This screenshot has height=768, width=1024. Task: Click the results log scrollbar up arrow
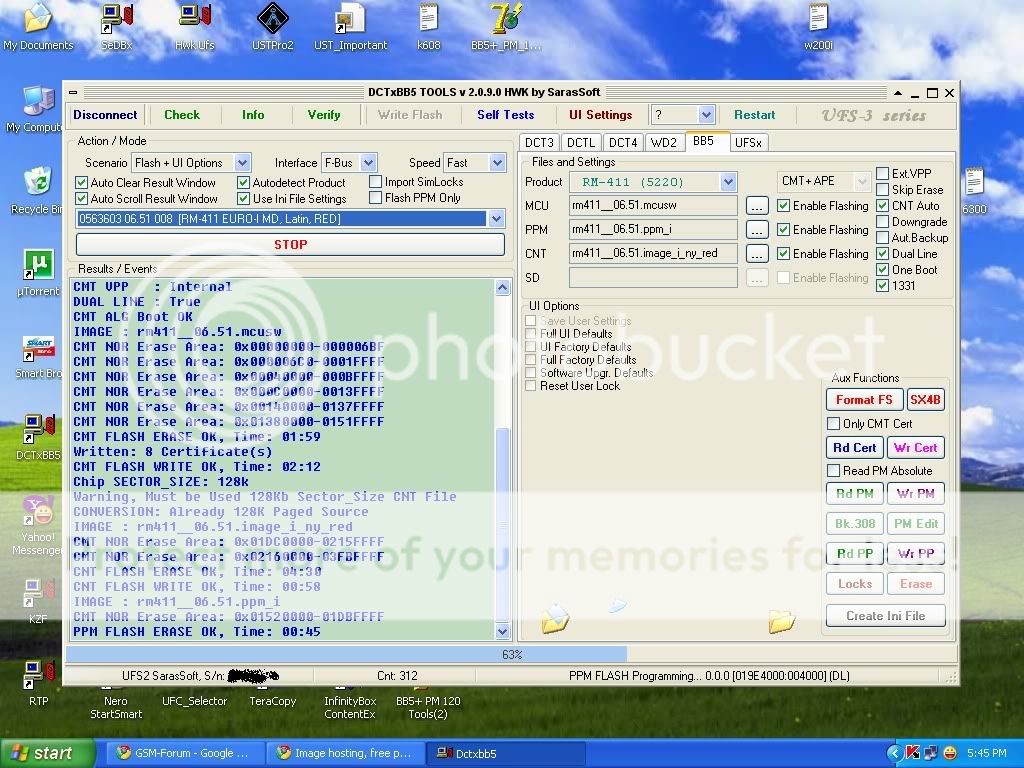502,287
